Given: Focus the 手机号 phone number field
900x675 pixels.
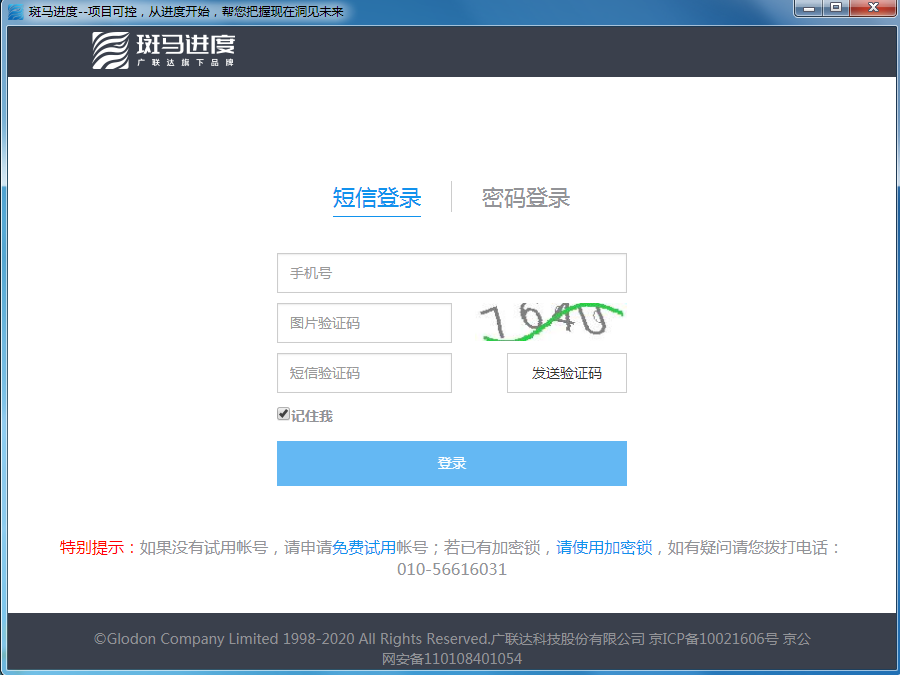Looking at the screenshot, I should click(452, 273).
